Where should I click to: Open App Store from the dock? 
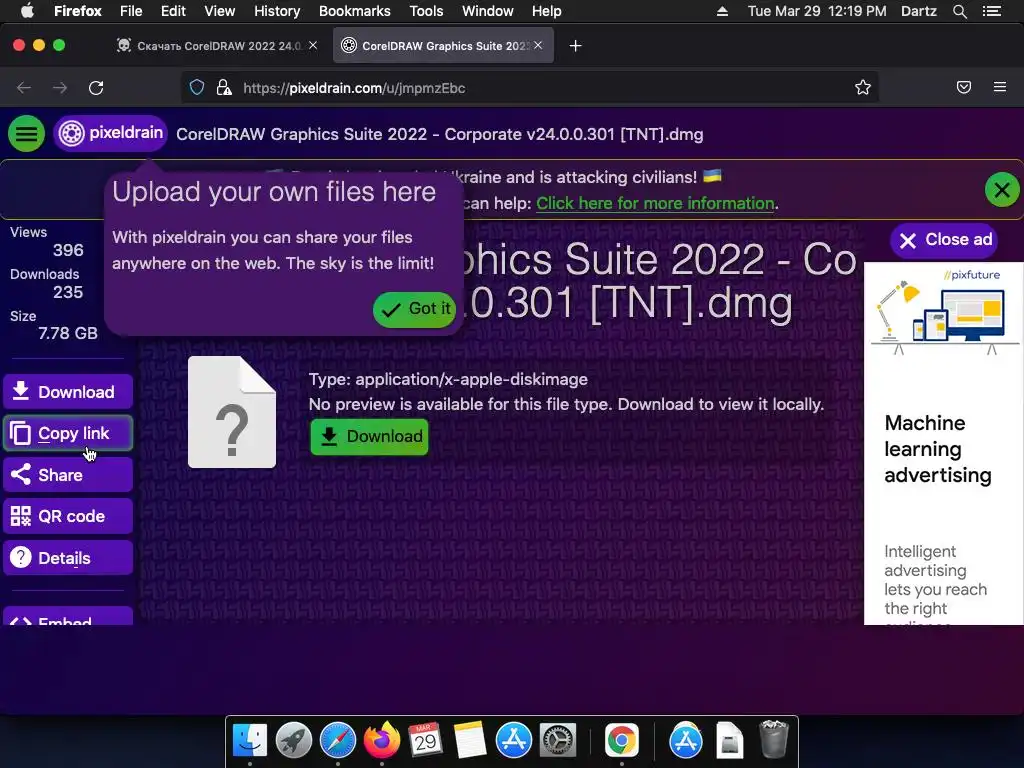(513, 741)
